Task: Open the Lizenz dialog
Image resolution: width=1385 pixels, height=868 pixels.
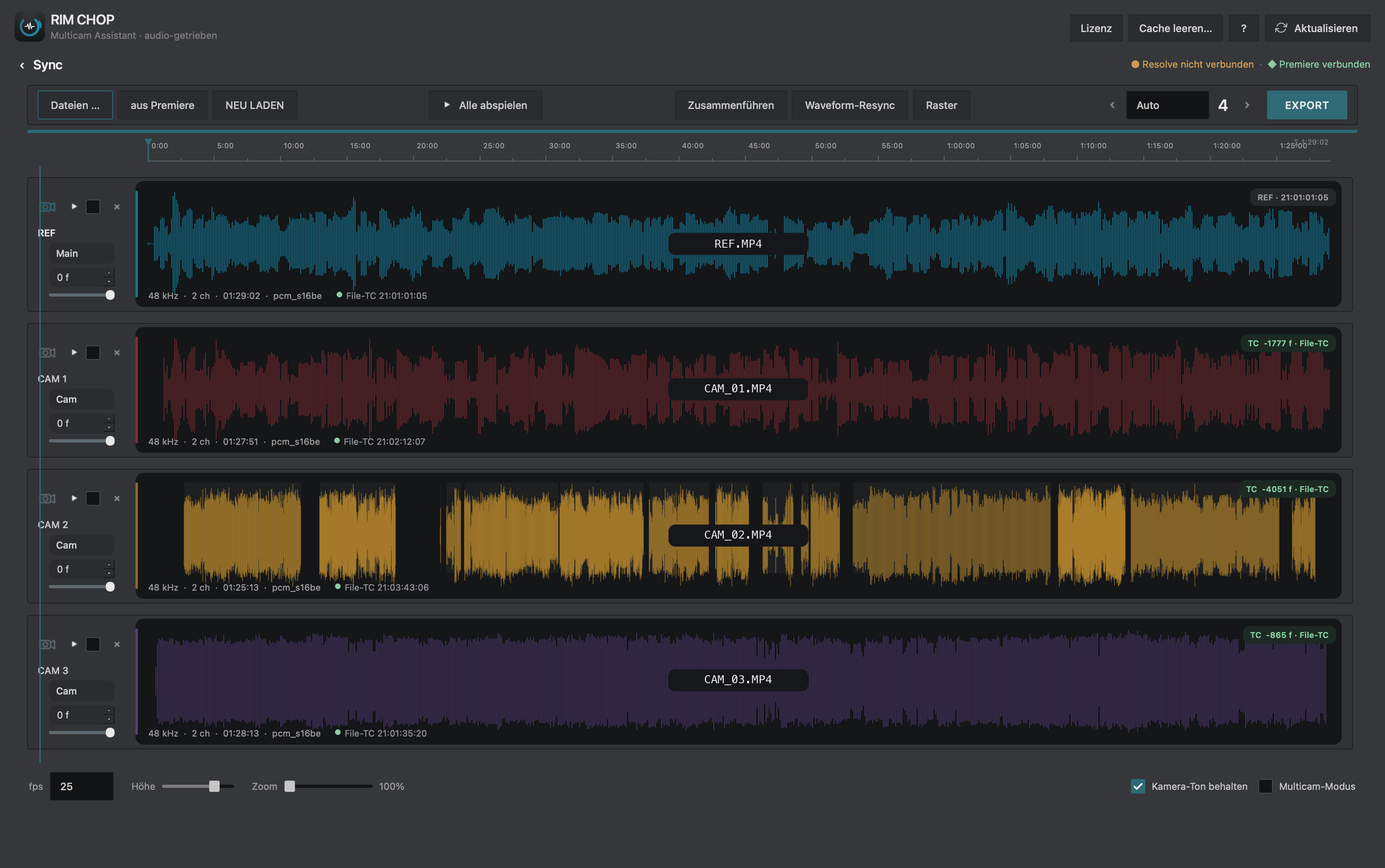Action: (1096, 28)
